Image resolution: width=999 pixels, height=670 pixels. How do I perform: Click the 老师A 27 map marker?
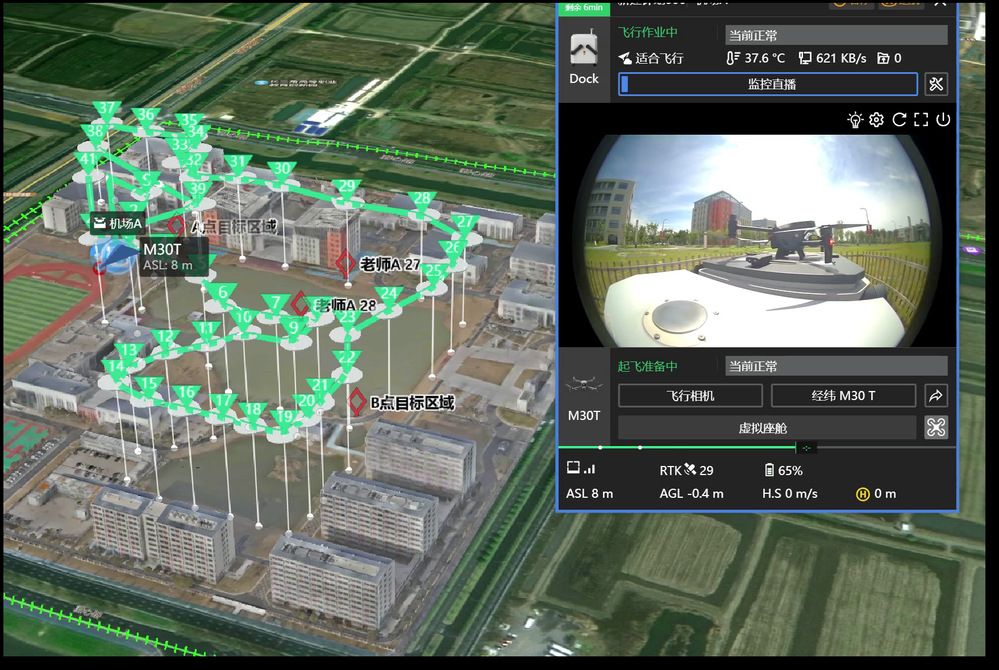coord(345,264)
